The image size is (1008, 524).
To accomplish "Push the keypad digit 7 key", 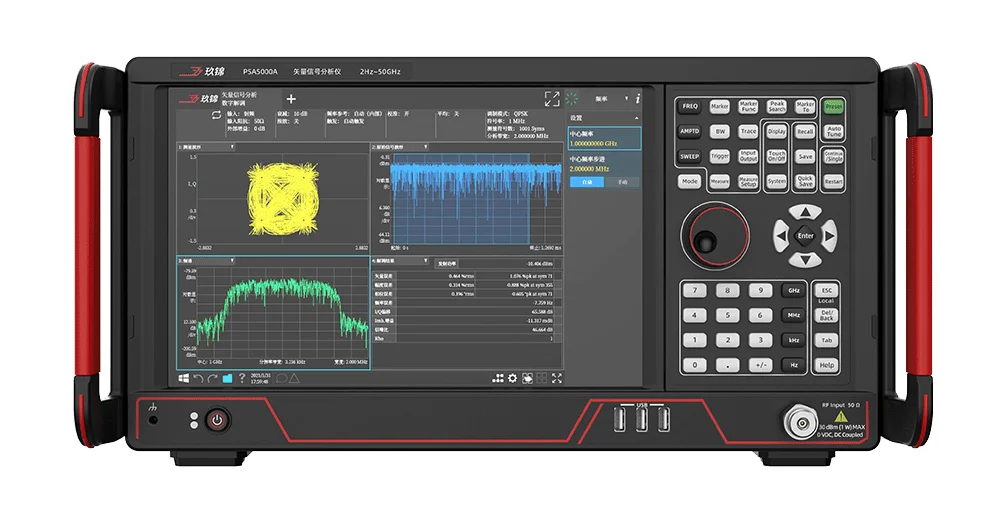I will tap(694, 291).
